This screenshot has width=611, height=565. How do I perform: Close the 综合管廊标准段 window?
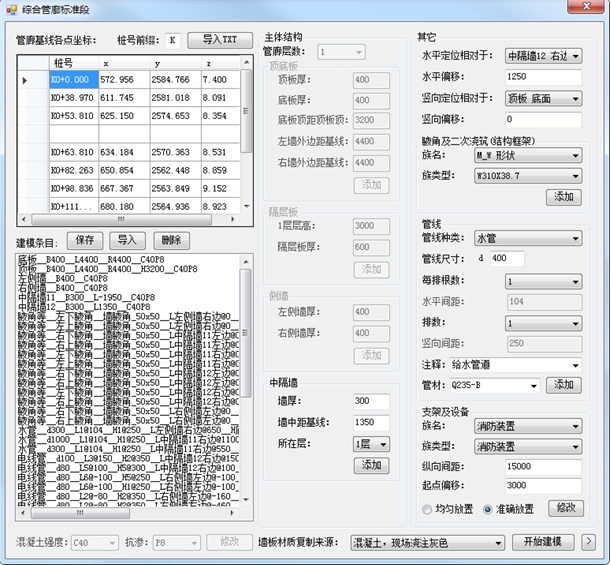(586, 7)
